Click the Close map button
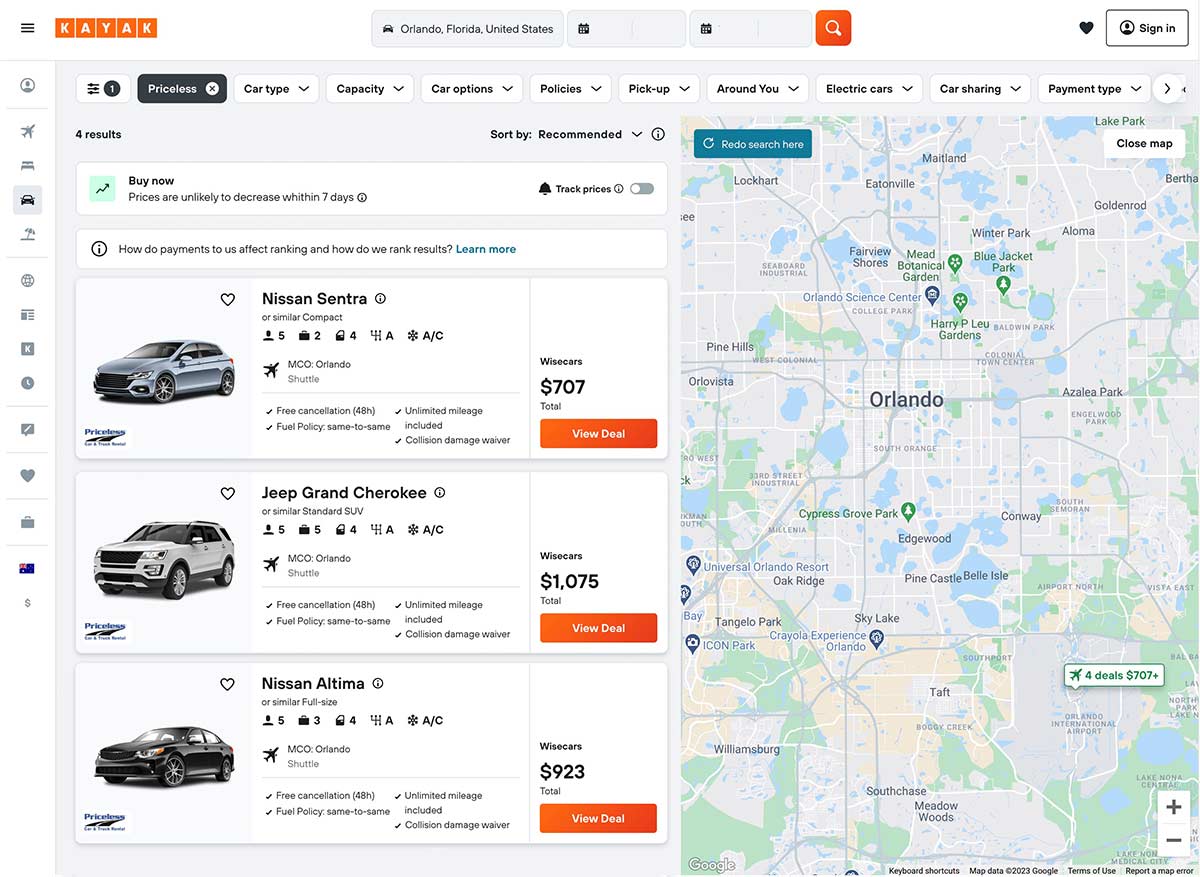Viewport: 1200px width, 877px height. [1144, 143]
